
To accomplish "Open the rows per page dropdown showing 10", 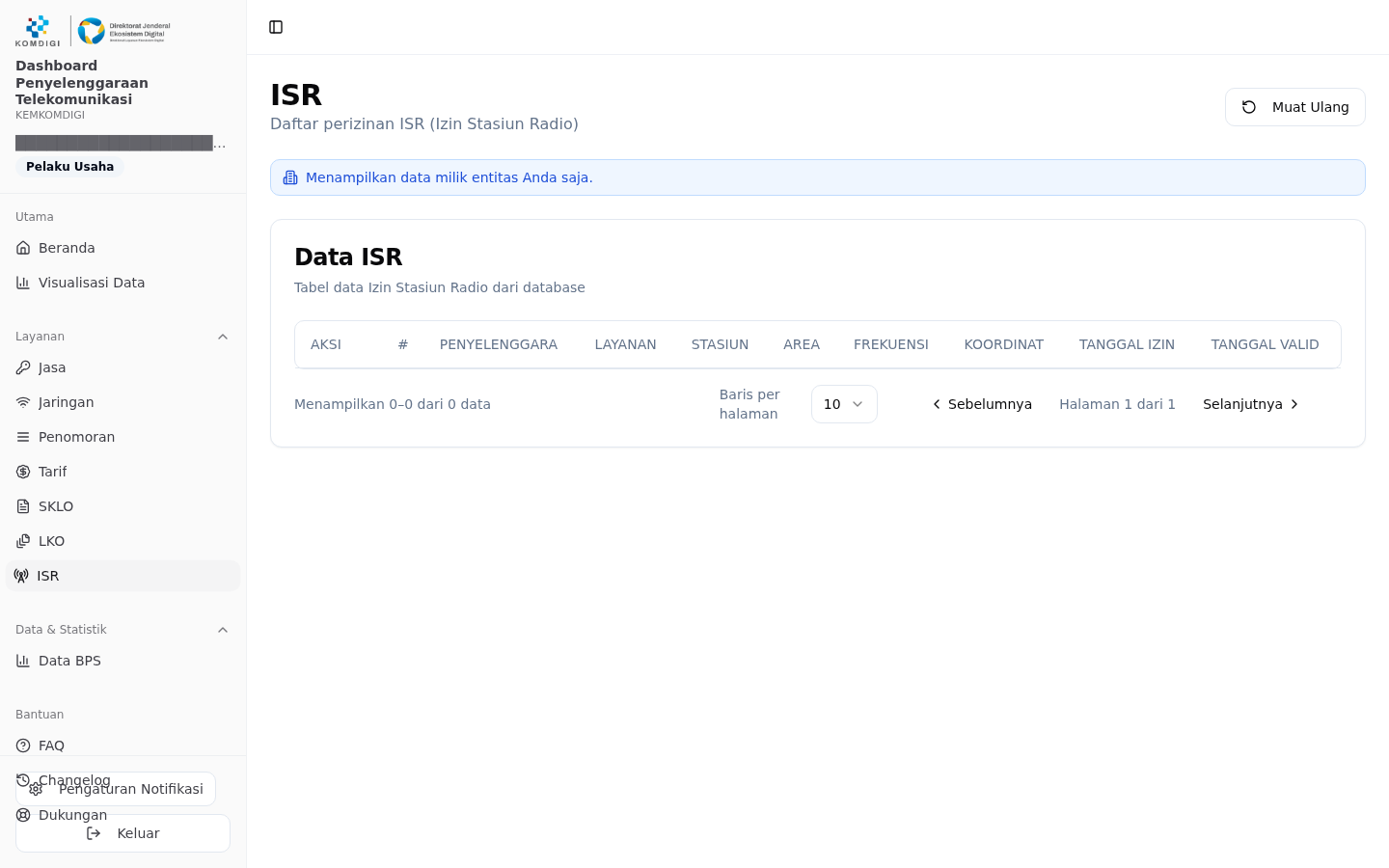I will pos(844,404).
